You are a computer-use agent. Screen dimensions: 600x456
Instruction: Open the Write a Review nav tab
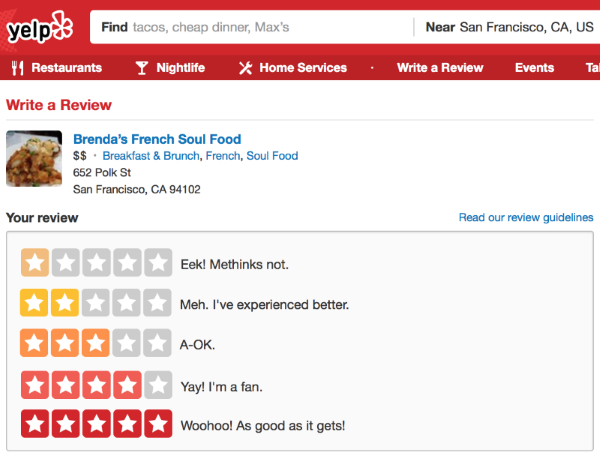pyautogui.click(x=440, y=68)
